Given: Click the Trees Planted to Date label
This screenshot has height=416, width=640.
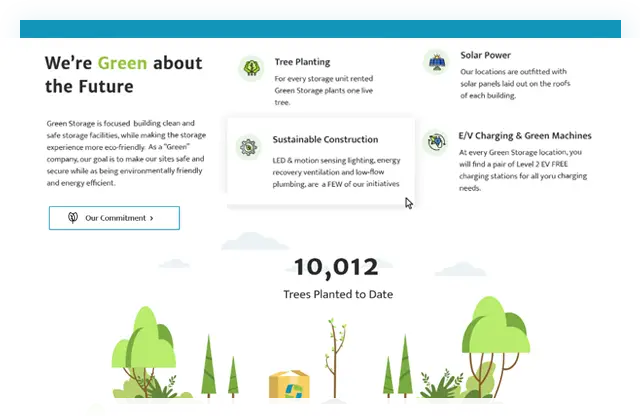Looking at the screenshot, I should coord(338,294).
